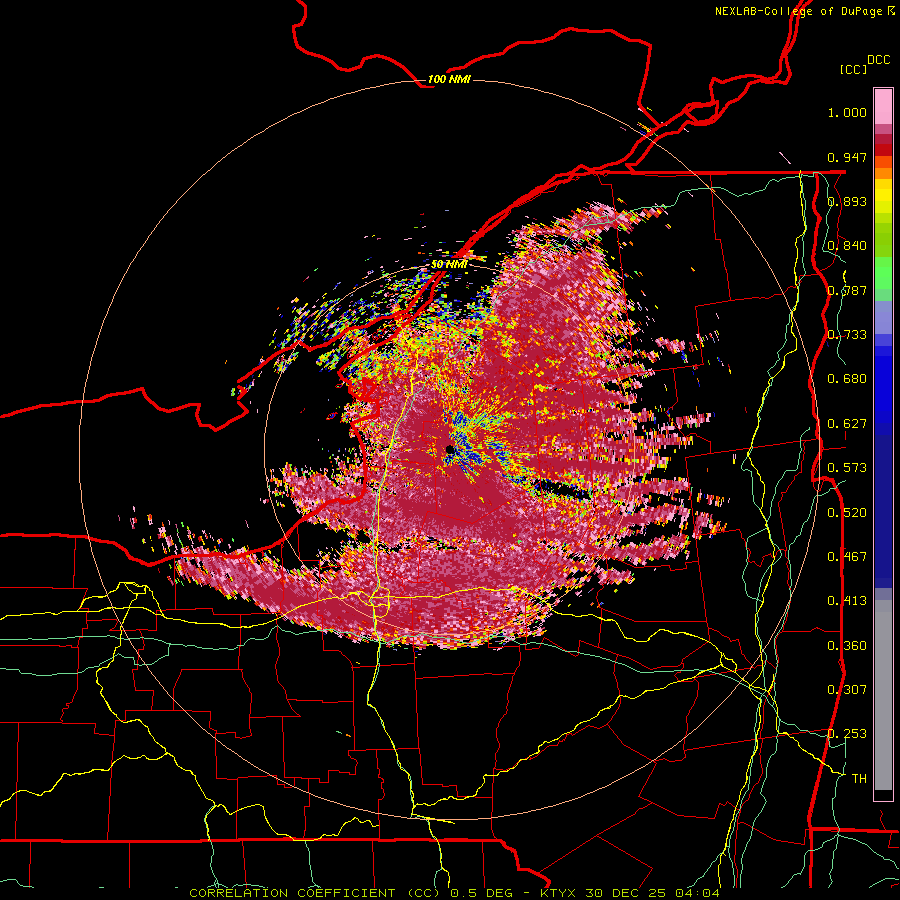Click the [CC] units label

853,69
